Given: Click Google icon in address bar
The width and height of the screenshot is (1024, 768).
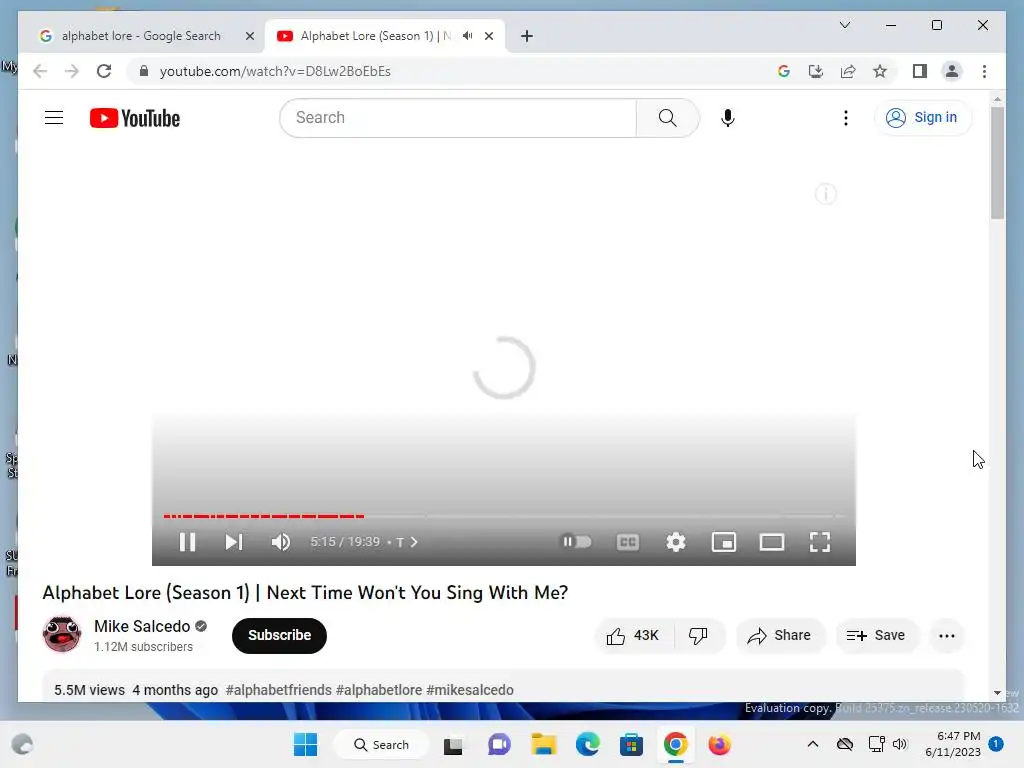Looking at the screenshot, I should pyautogui.click(x=784, y=71).
